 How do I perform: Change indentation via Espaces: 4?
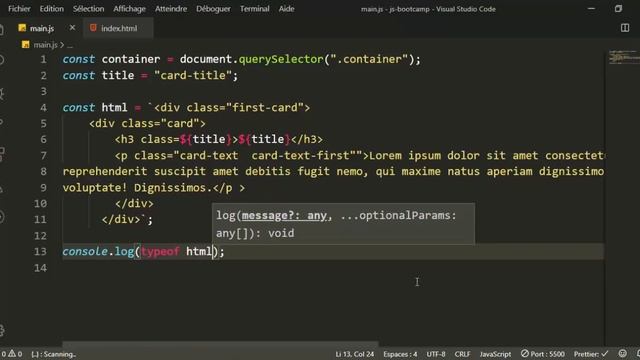[x=400, y=354]
